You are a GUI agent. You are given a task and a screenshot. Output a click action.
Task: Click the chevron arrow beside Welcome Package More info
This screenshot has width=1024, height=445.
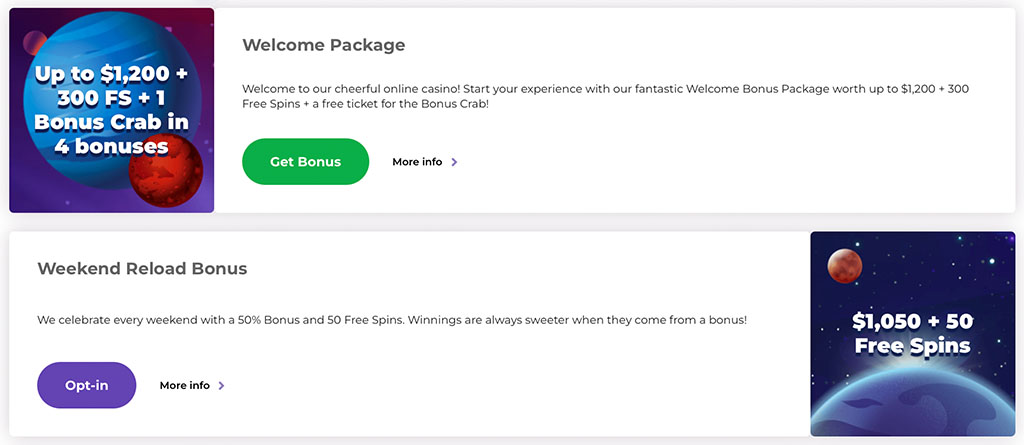point(455,162)
